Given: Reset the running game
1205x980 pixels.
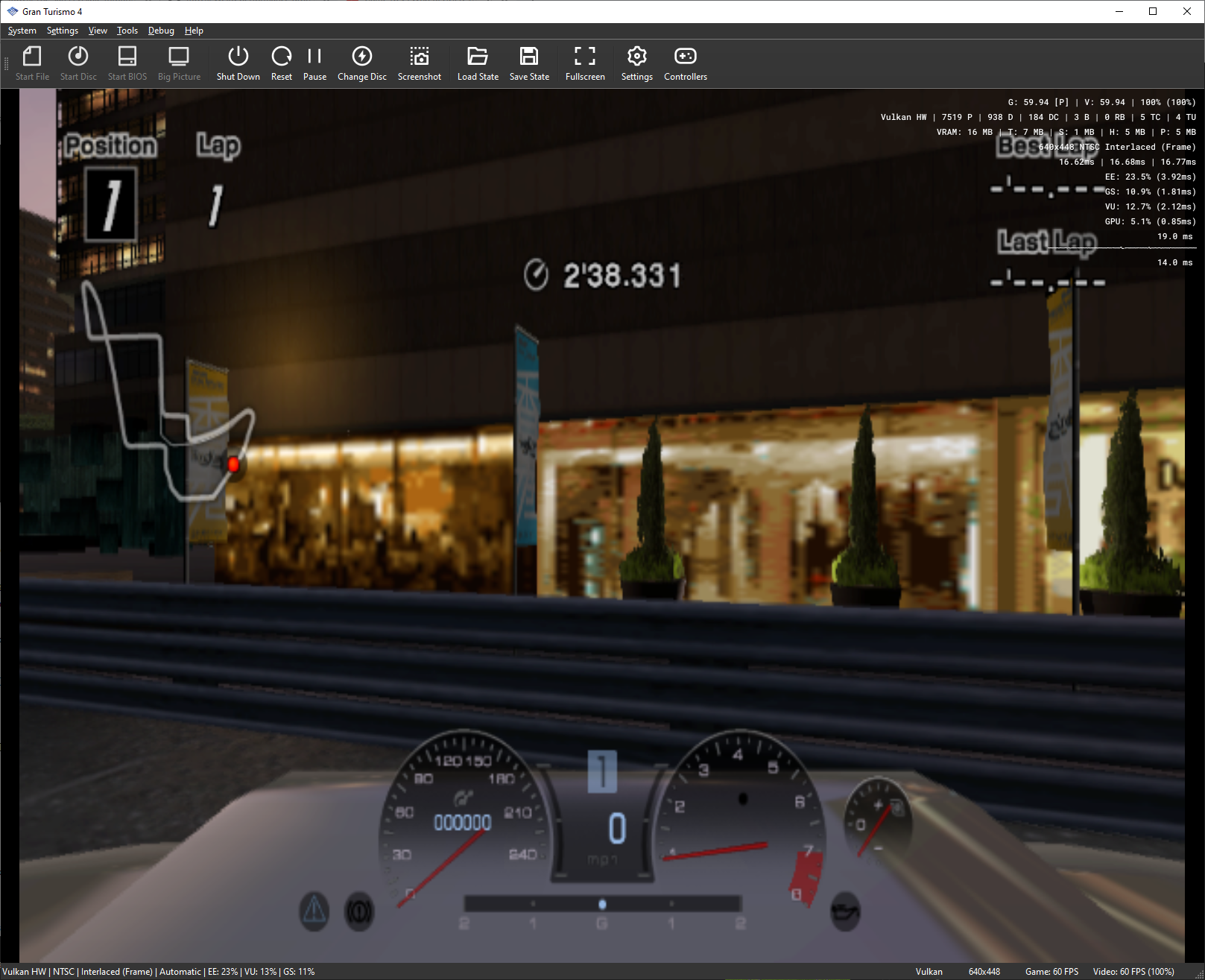Looking at the screenshot, I should point(282,63).
